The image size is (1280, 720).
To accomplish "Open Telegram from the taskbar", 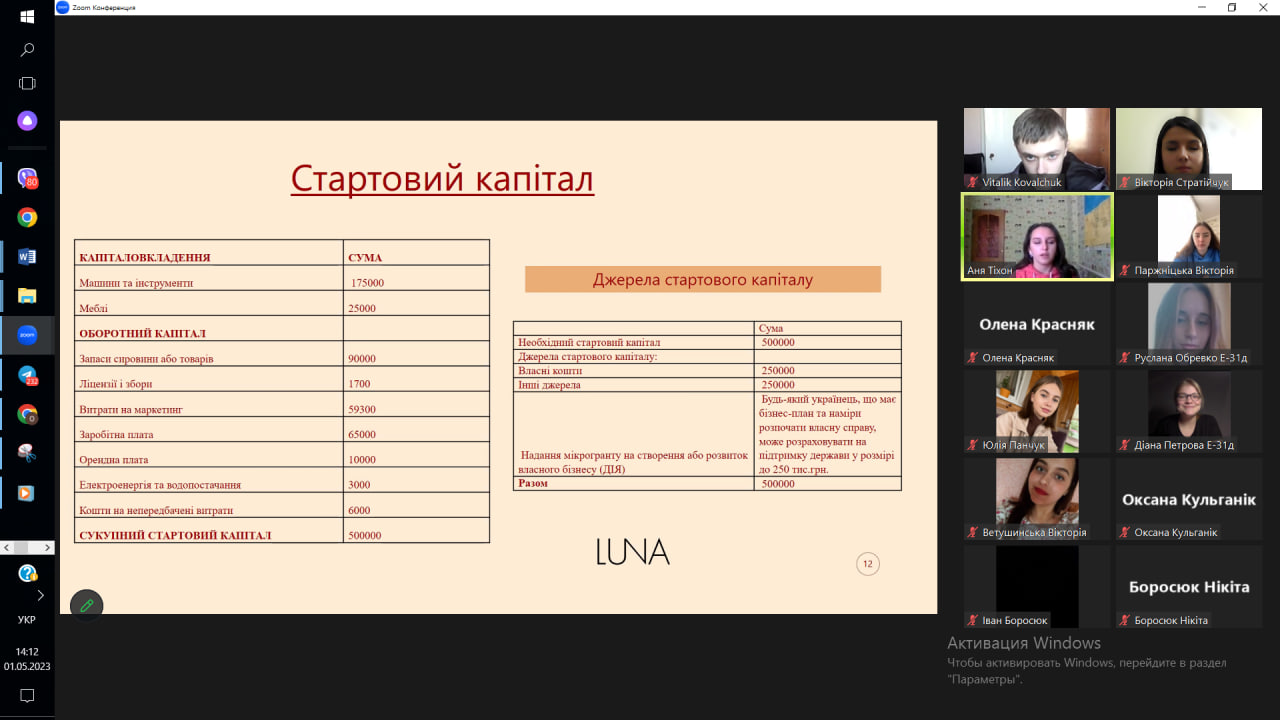I will (27, 375).
